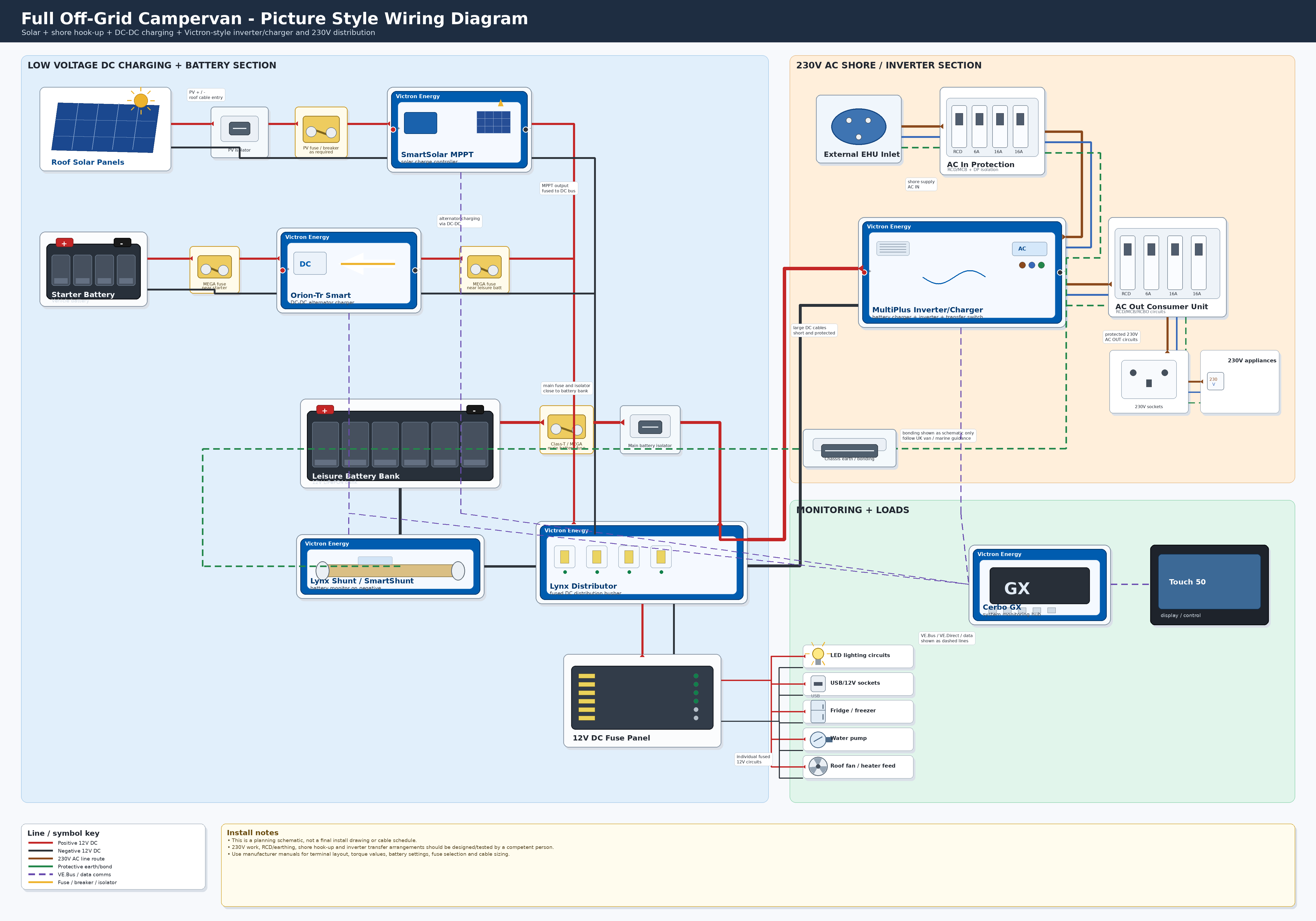Click the External EHU Inlet socket

pyautogui.click(x=859, y=127)
